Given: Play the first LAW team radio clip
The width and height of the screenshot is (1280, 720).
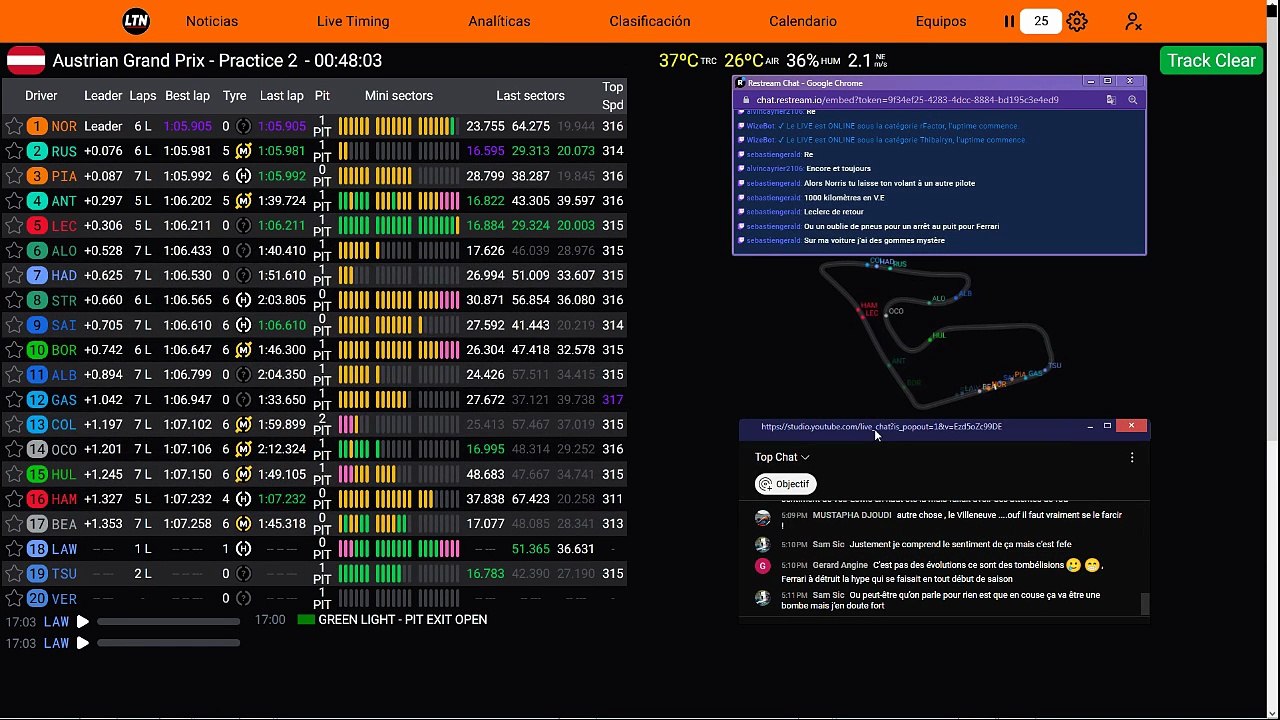Looking at the screenshot, I should [83, 622].
